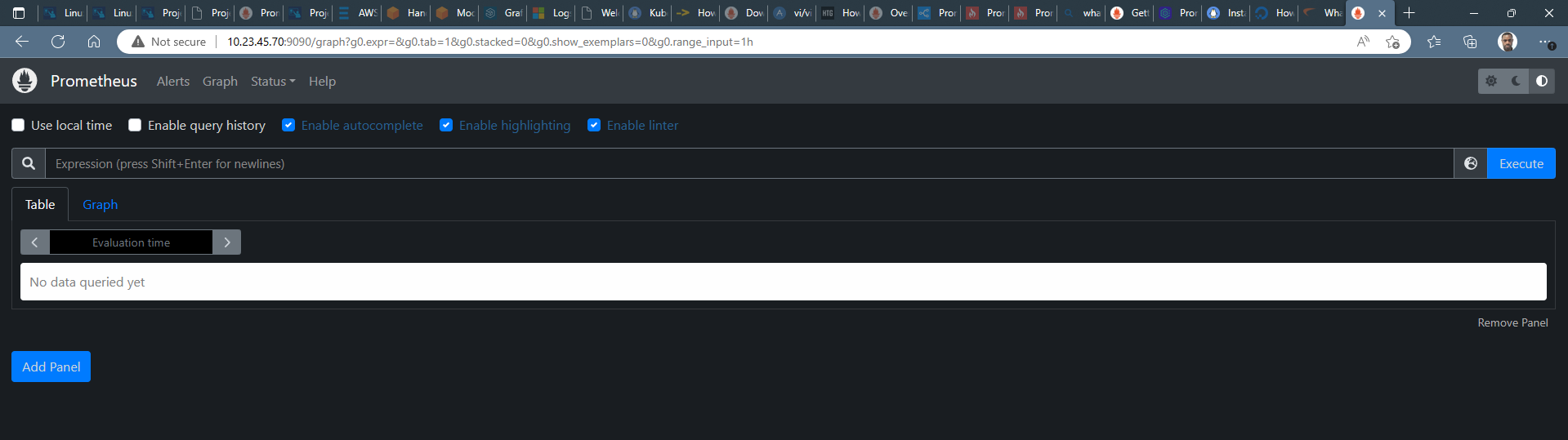The height and width of the screenshot is (440, 1568).
Task: Check Enable query history option
Action: pos(135,125)
